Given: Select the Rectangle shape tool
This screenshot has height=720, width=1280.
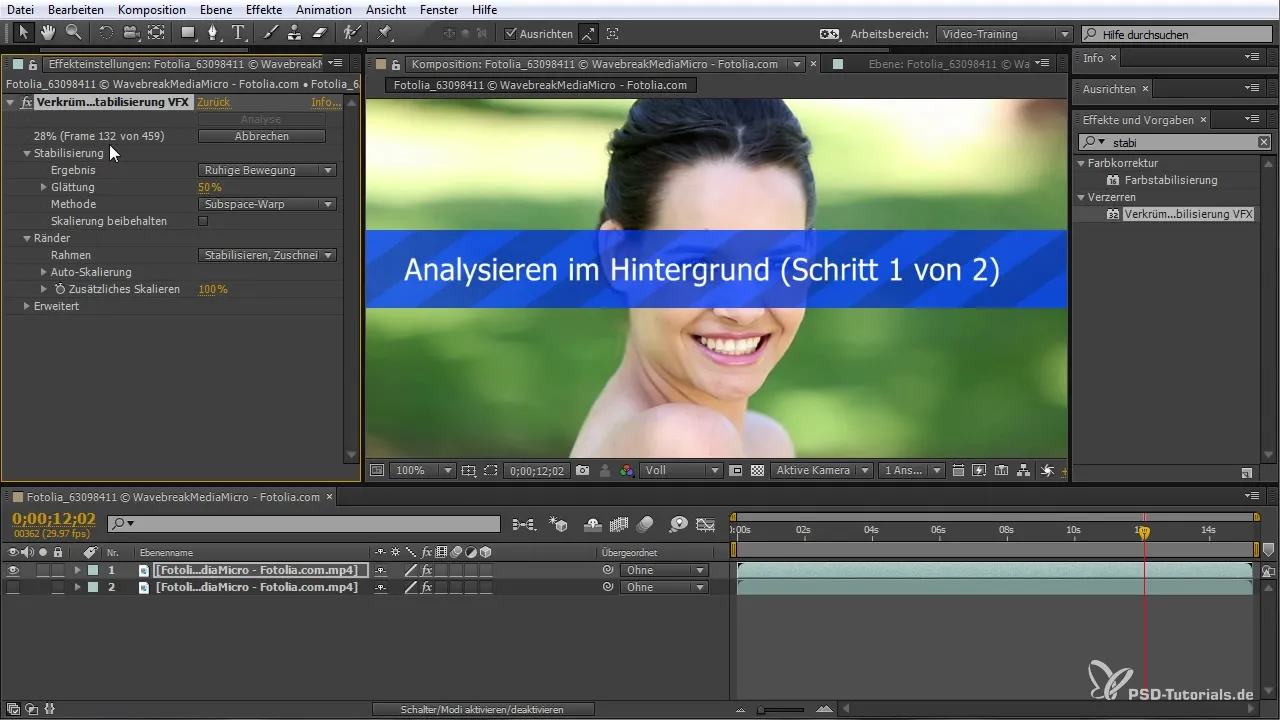Looking at the screenshot, I should pyautogui.click(x=189, y=33).
